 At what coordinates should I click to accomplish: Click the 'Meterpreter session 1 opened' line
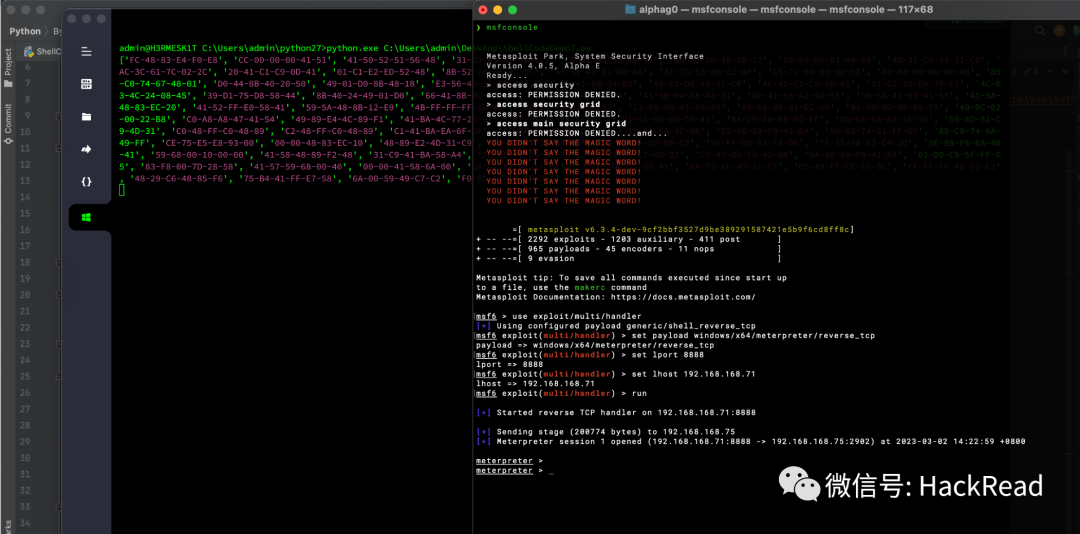pos(751,442)
